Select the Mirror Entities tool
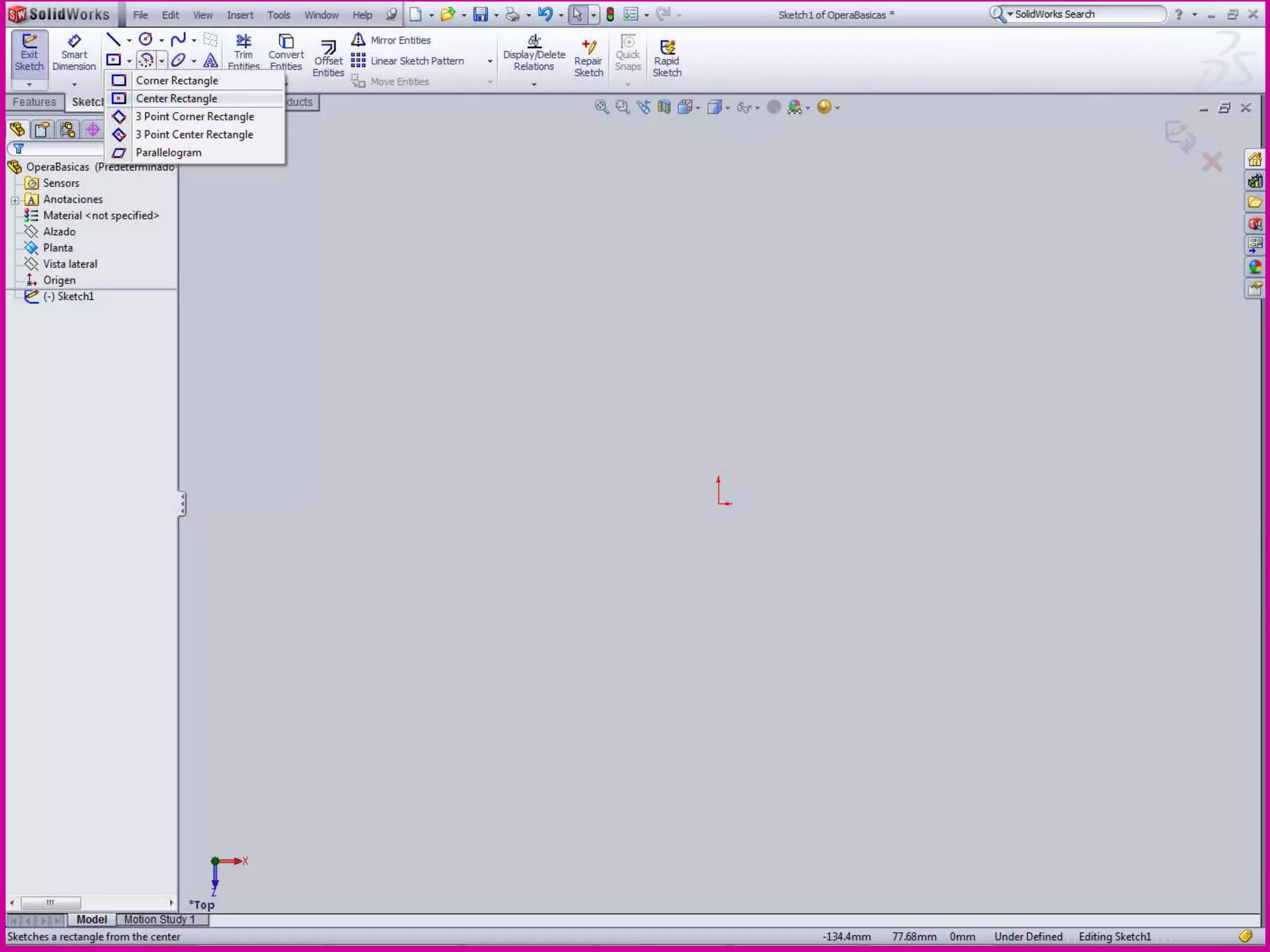 pyautogui.click(x=400, y=40)
